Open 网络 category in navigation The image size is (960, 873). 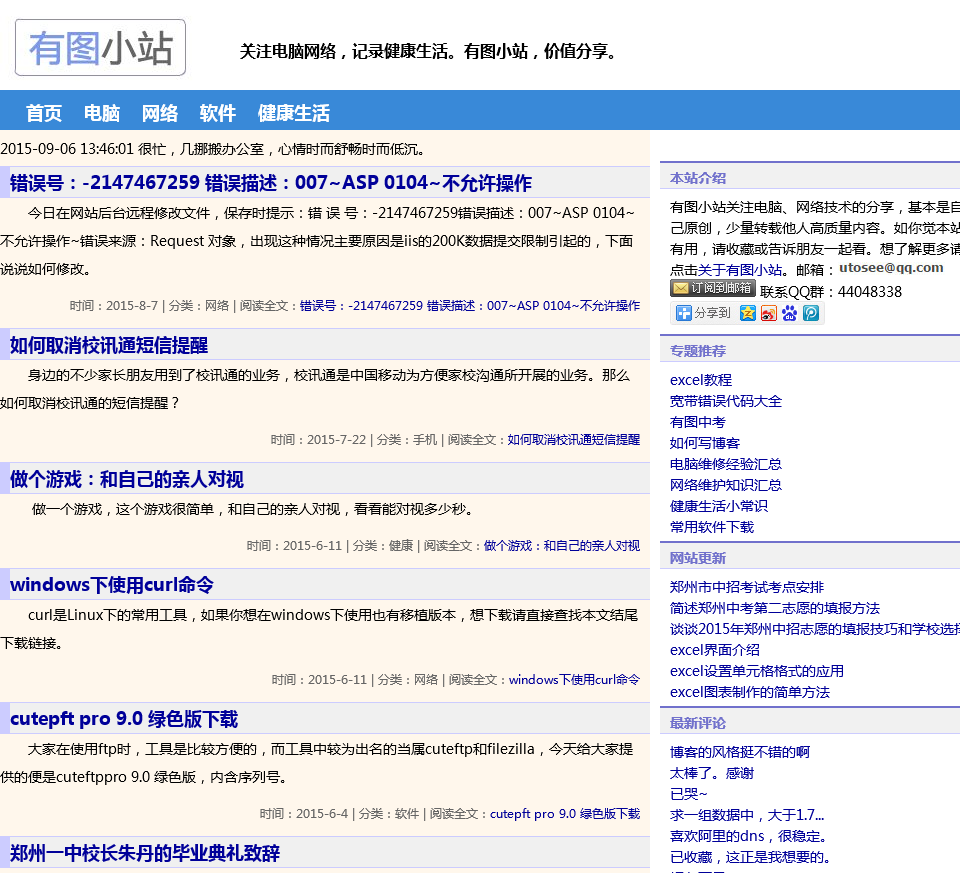160,113
